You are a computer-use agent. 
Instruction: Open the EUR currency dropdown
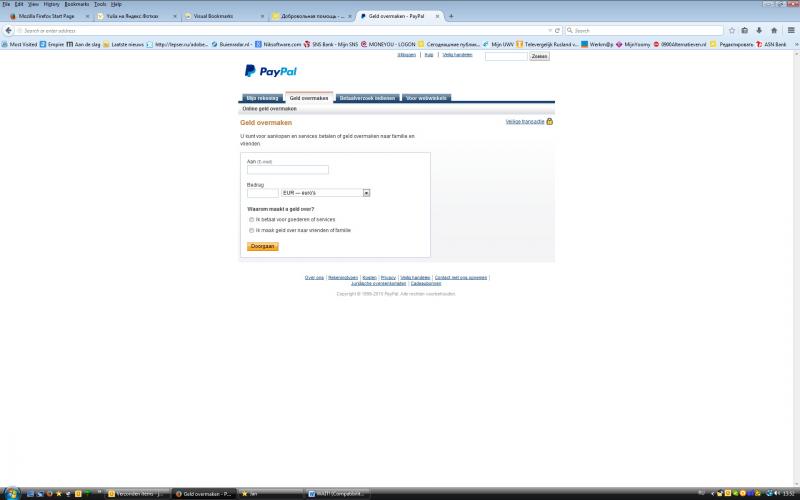[x=326, y=193]
